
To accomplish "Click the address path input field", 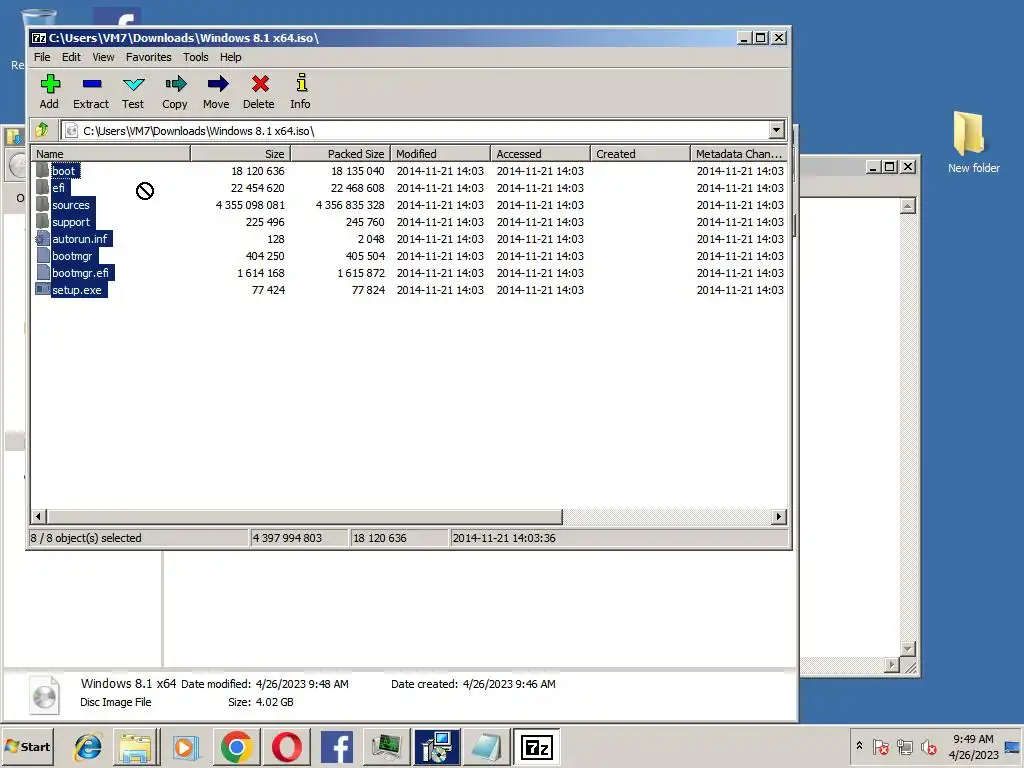I will [415, 130].
